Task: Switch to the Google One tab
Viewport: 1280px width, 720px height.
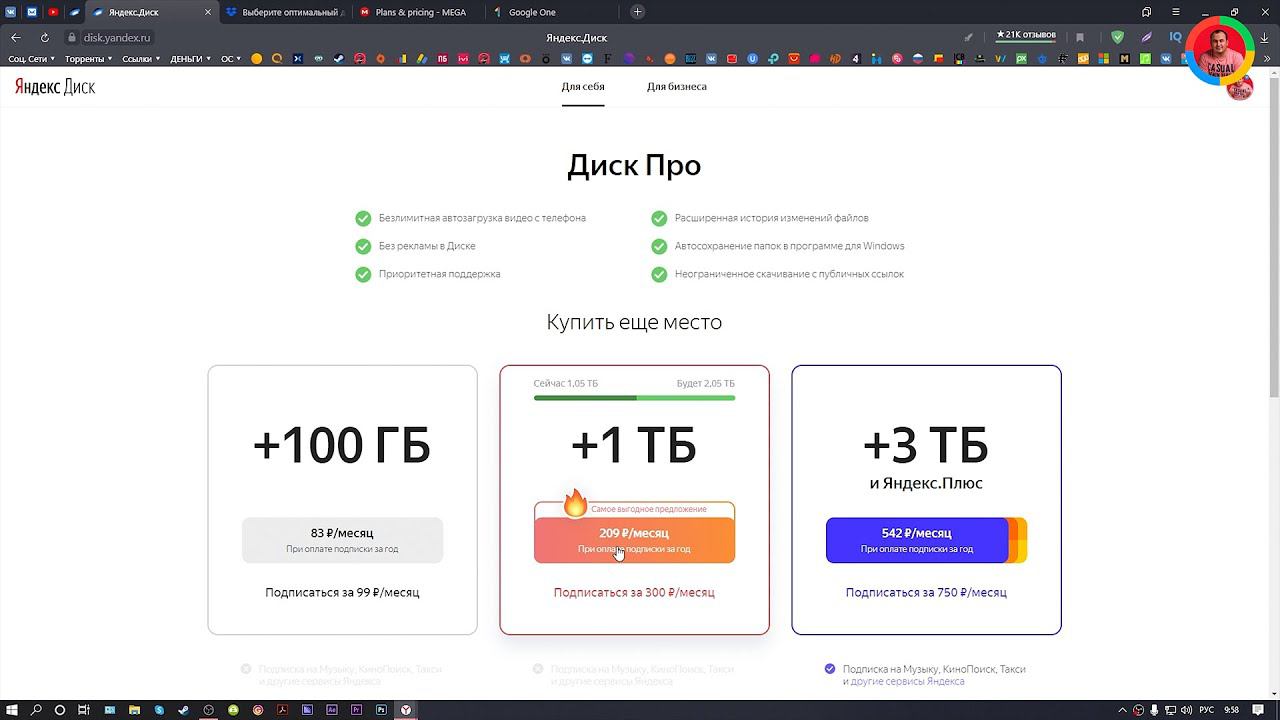Action: (x=552, y=12)
